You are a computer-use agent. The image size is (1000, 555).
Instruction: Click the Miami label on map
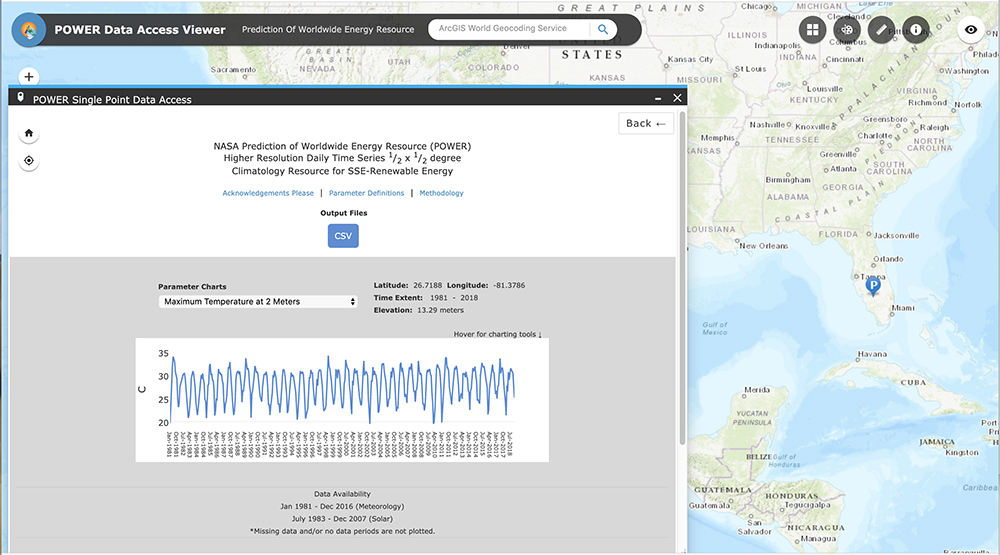[x=902, y=308]
